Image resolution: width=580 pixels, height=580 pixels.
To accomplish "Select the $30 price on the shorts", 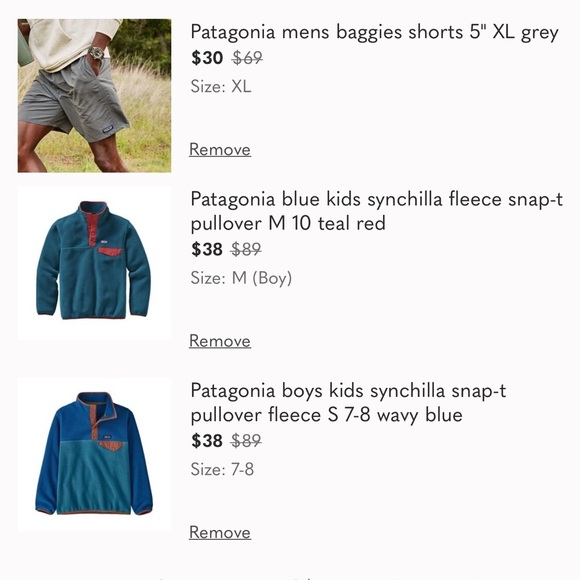I will [x=207, y=58].
